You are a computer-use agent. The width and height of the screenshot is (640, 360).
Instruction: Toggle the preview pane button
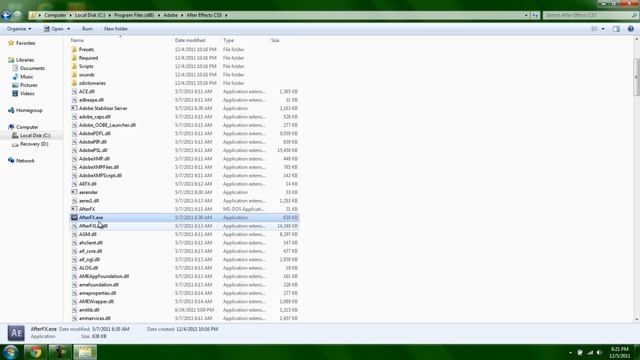(x=616, y=29)
